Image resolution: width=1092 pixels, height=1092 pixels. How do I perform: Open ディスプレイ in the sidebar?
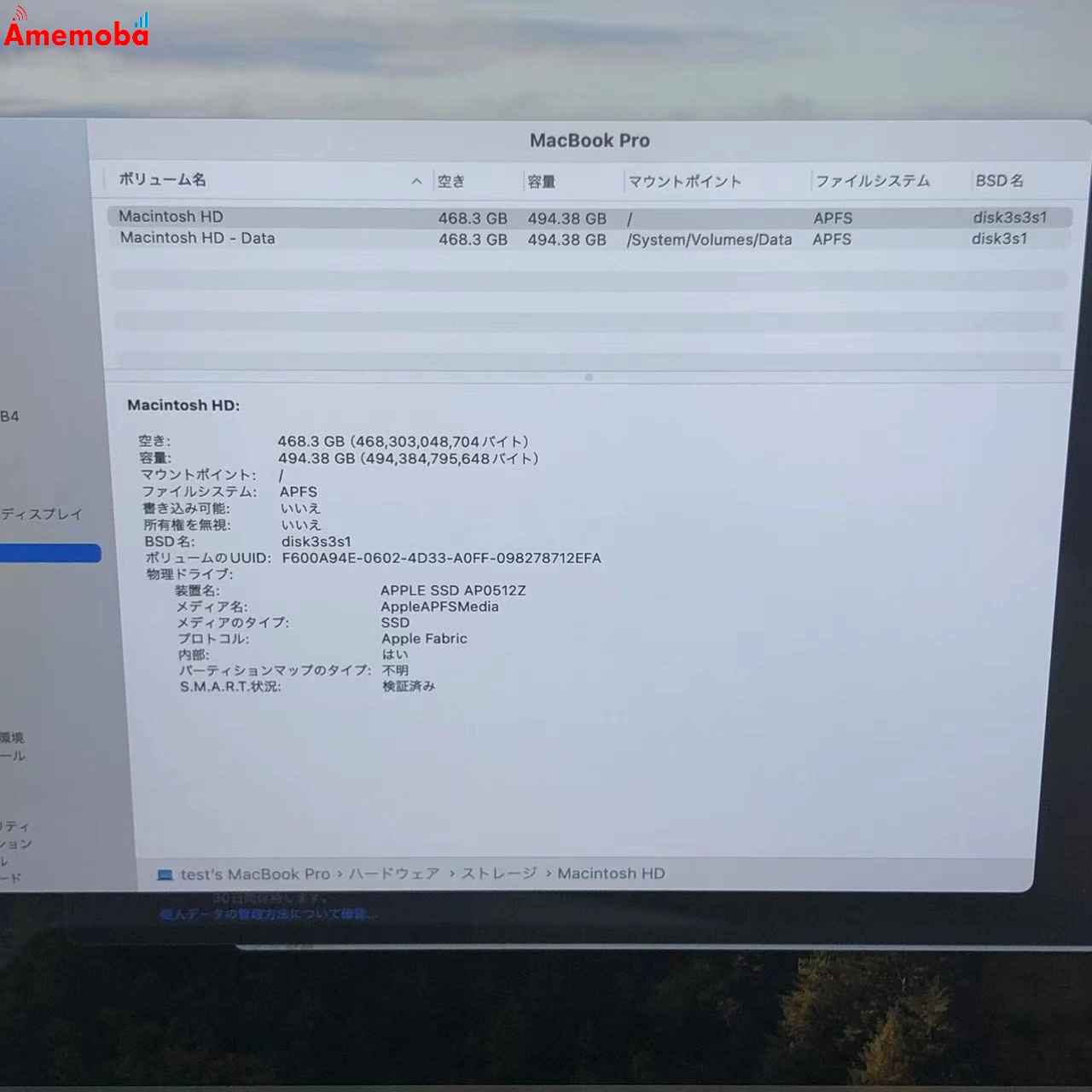(x=41, y=514)
